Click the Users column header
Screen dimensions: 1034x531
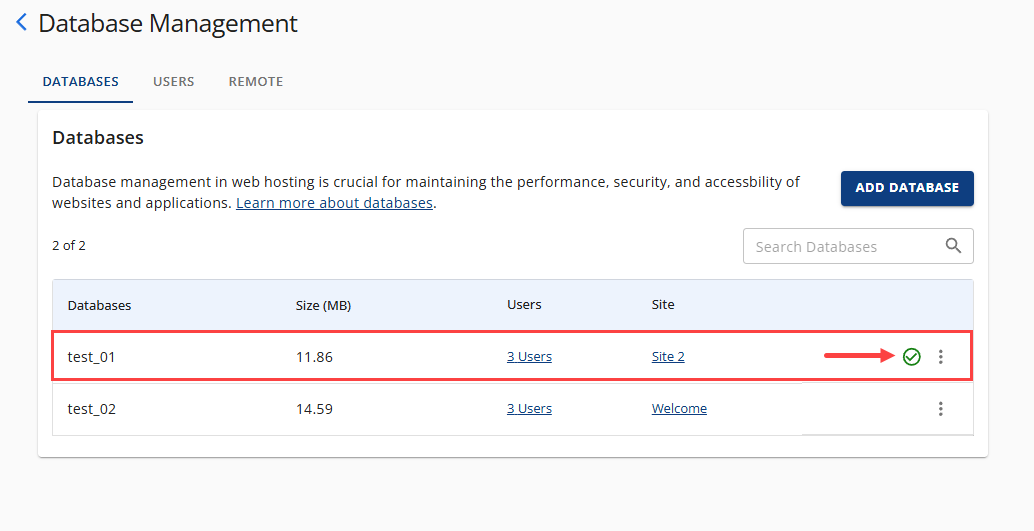(x=524, y=305)
